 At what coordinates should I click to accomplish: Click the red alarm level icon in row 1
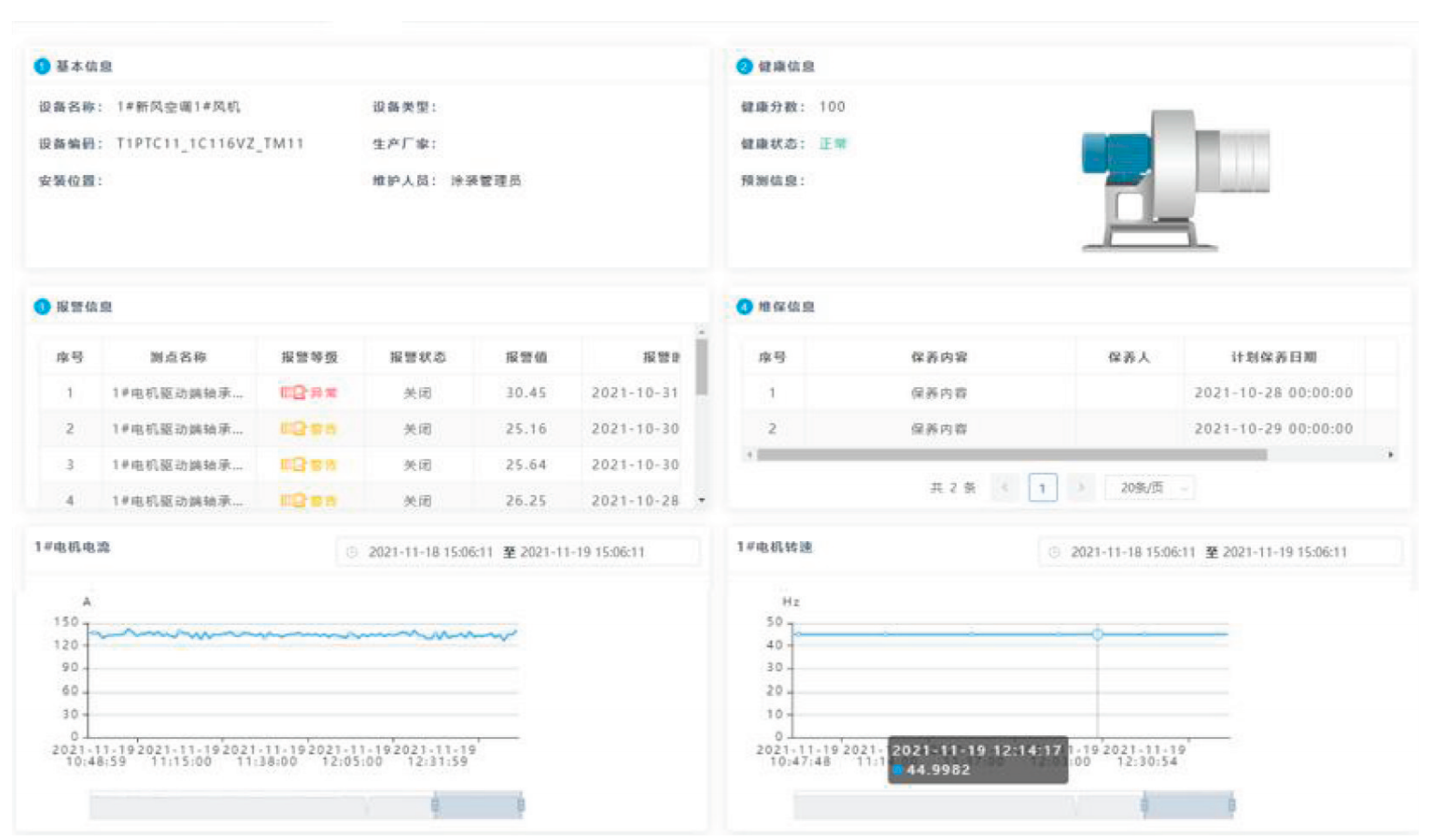pyautogui.click(x=293, y=393)
